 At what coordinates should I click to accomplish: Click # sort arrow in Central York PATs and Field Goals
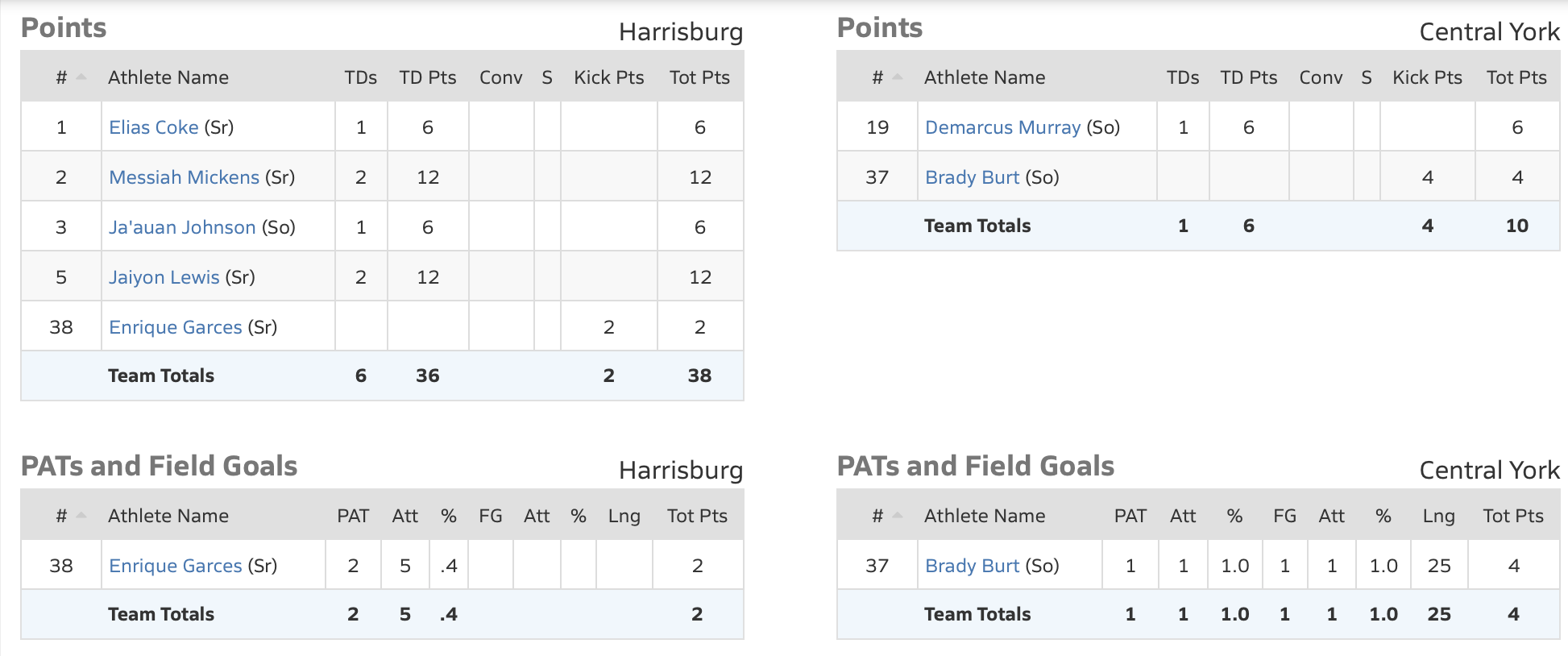pos(897,516)
